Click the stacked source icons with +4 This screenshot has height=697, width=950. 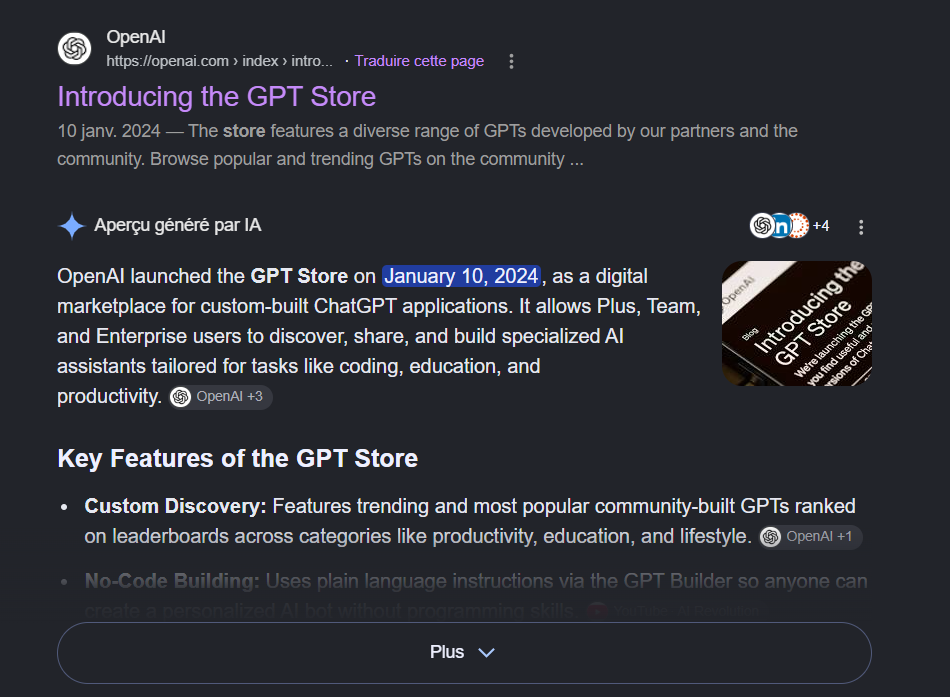click(789, 225)
